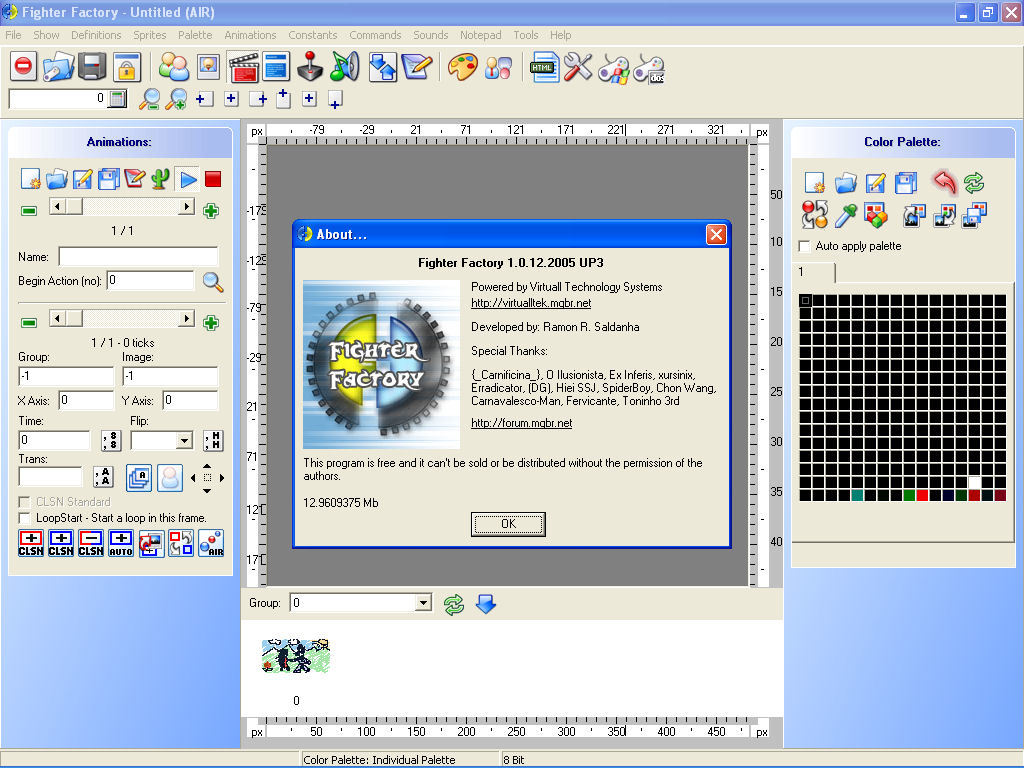The width and height of the screenshot is (1024, 768).
Task: Click the padlock toolbar icon
Action: (x=127, y=66)
